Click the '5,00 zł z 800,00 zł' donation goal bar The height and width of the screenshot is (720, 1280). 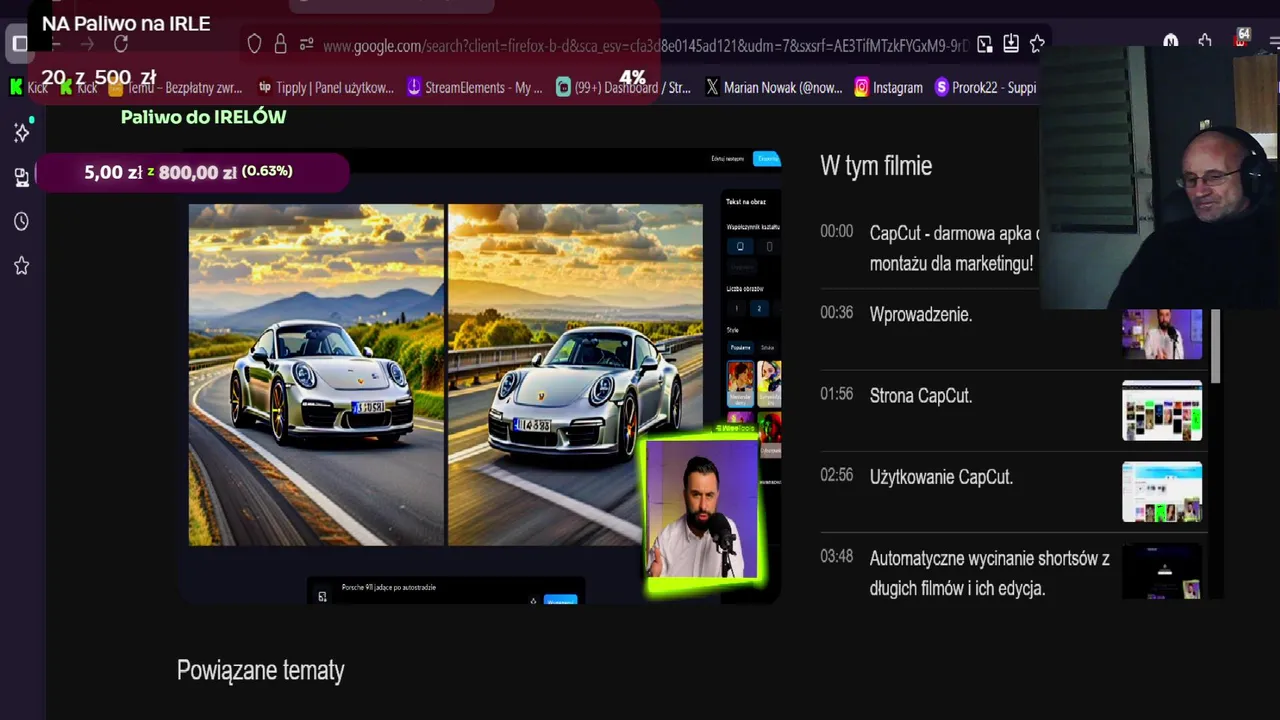(x=193, y=172)
